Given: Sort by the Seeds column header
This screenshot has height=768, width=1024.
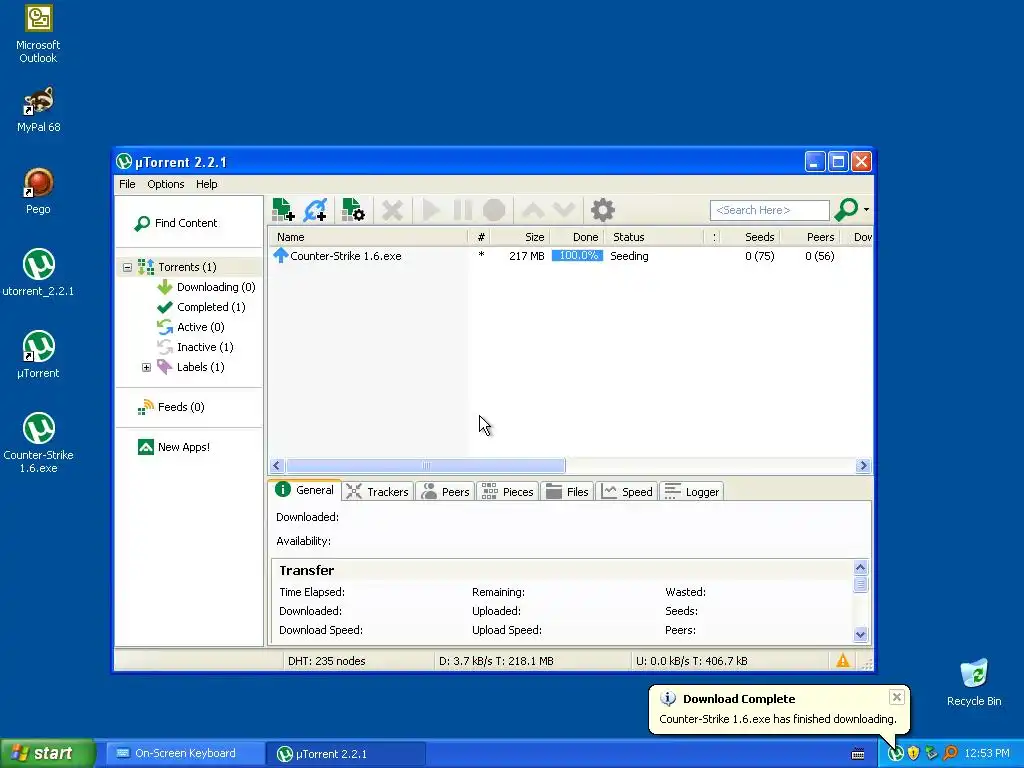Looking at the screenshot, I should 751,237.
